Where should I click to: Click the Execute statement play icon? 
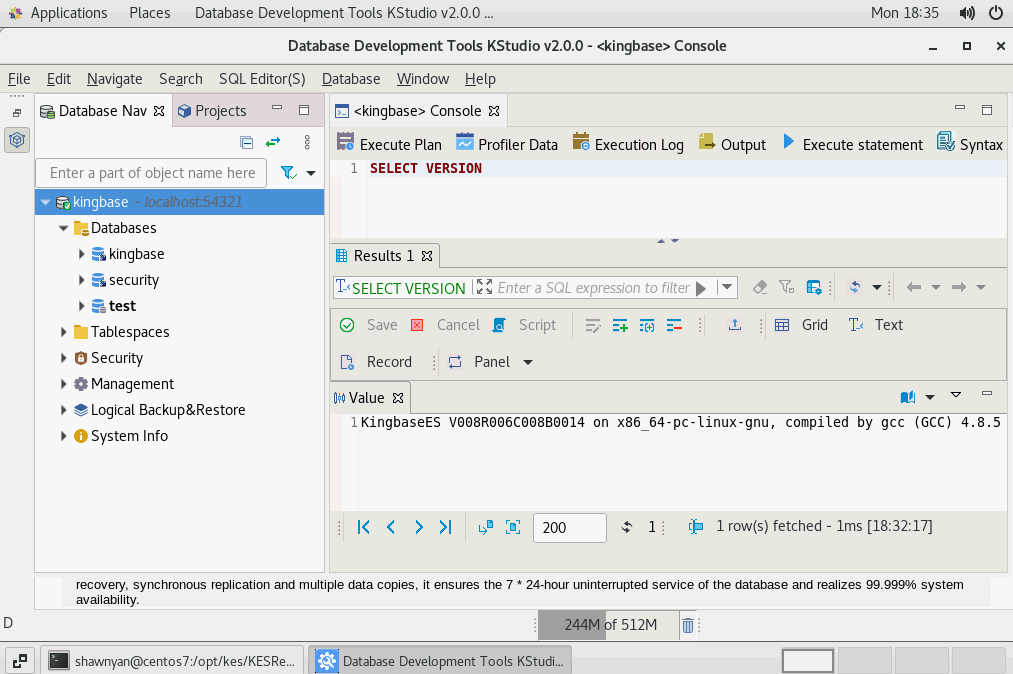(788, 143)
